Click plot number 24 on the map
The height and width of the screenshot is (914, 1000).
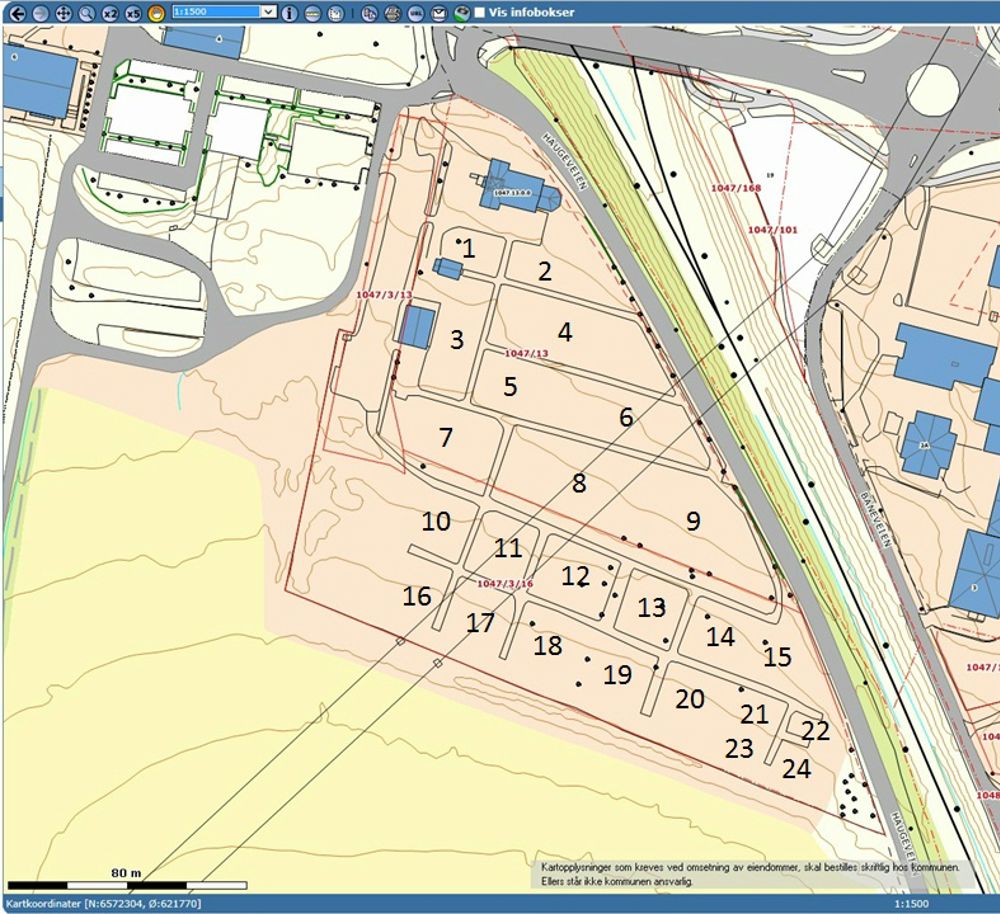coord(796,769)
